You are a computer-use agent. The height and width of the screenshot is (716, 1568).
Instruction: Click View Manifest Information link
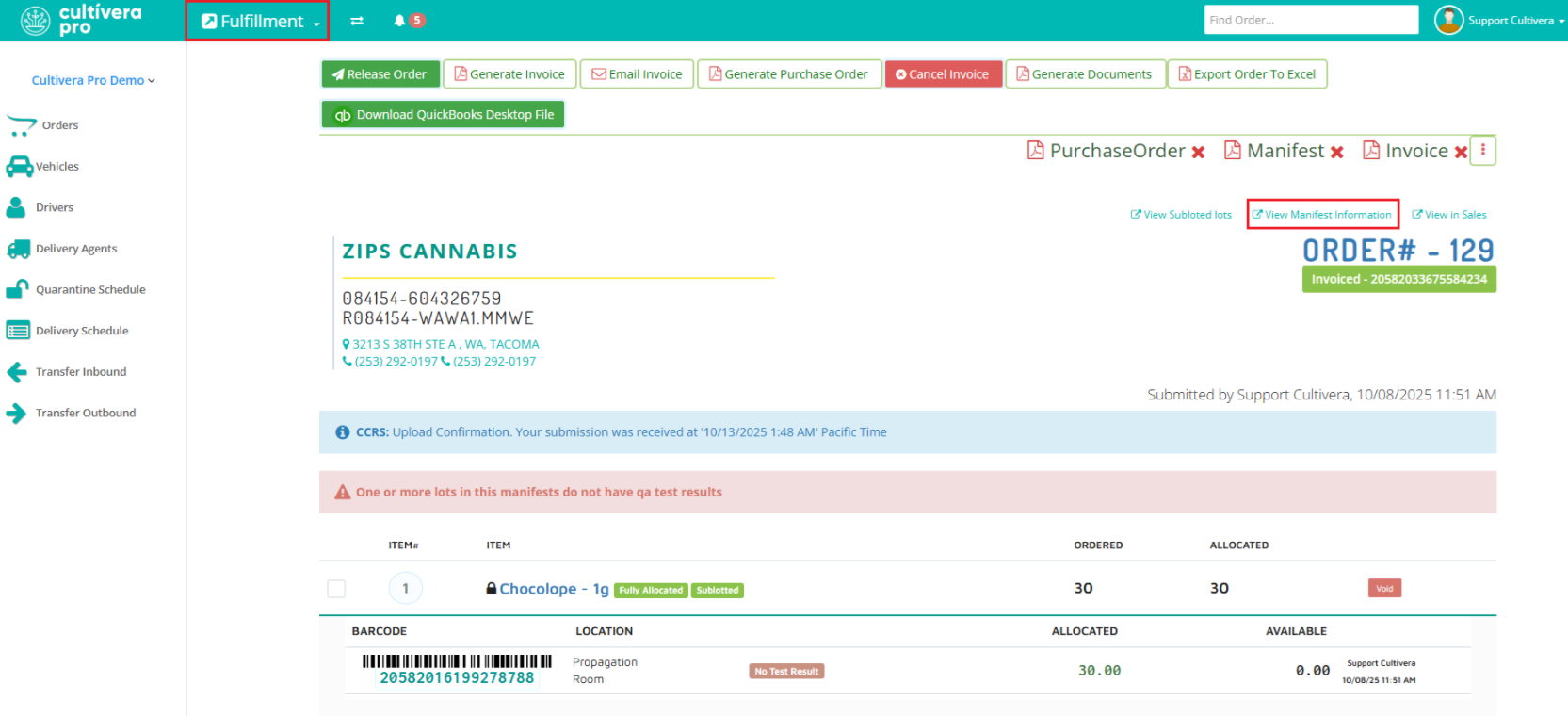pyautogui.click(x=1322, y=215)
